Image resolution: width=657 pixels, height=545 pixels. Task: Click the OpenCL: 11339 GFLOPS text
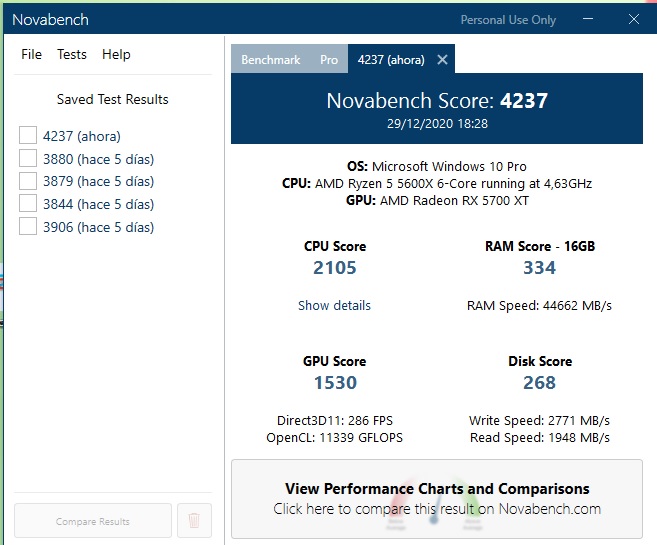click(334, 438)
